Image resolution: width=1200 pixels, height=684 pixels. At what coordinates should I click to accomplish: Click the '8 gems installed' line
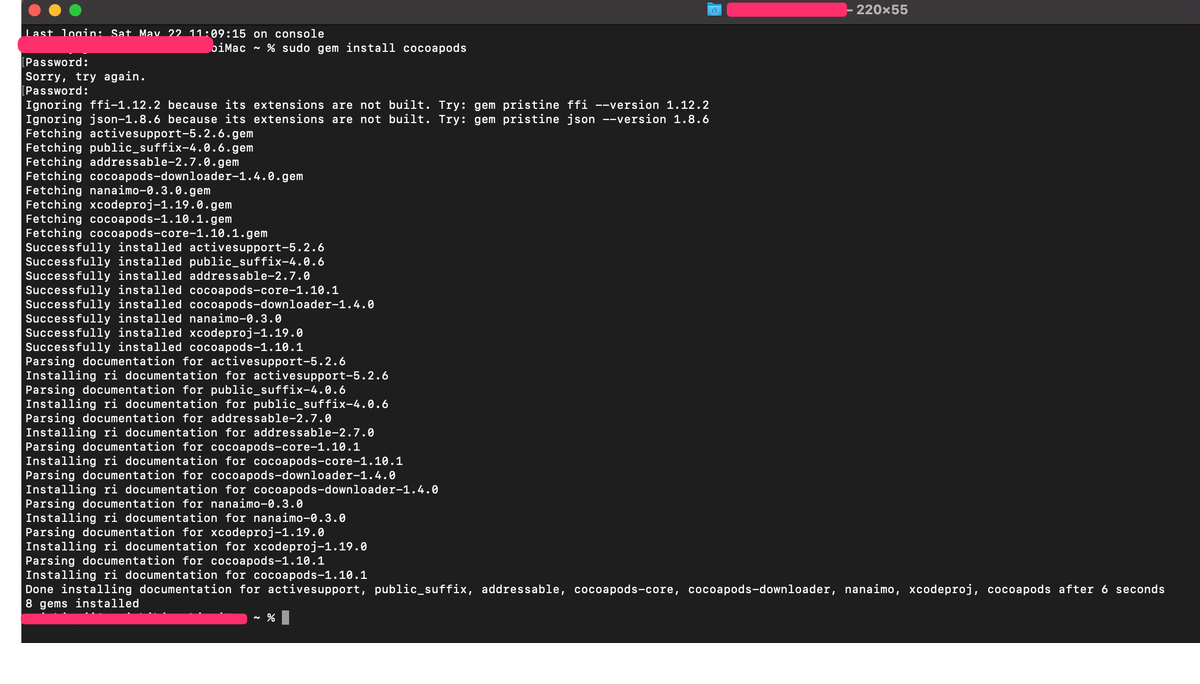(82, 603)
